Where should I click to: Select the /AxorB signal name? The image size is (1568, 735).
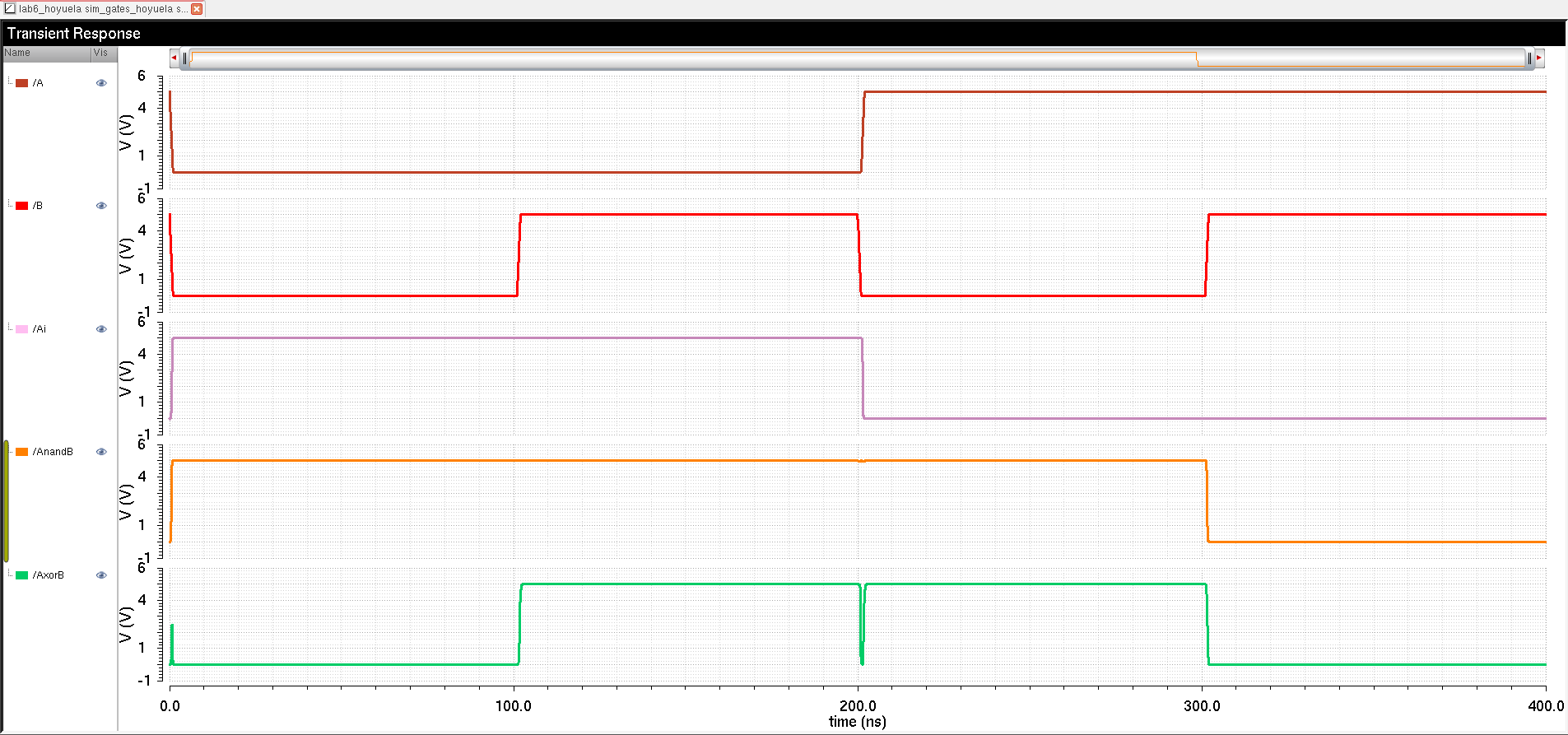coord(49,575)
